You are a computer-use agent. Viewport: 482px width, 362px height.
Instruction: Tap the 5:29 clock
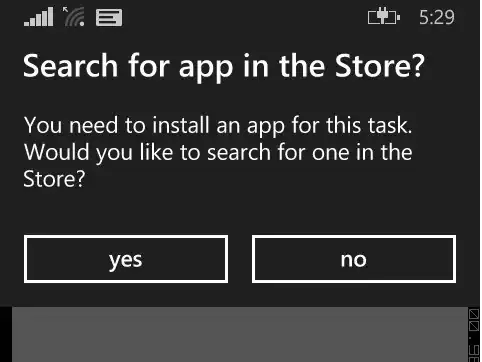click(x=437, y=18)
